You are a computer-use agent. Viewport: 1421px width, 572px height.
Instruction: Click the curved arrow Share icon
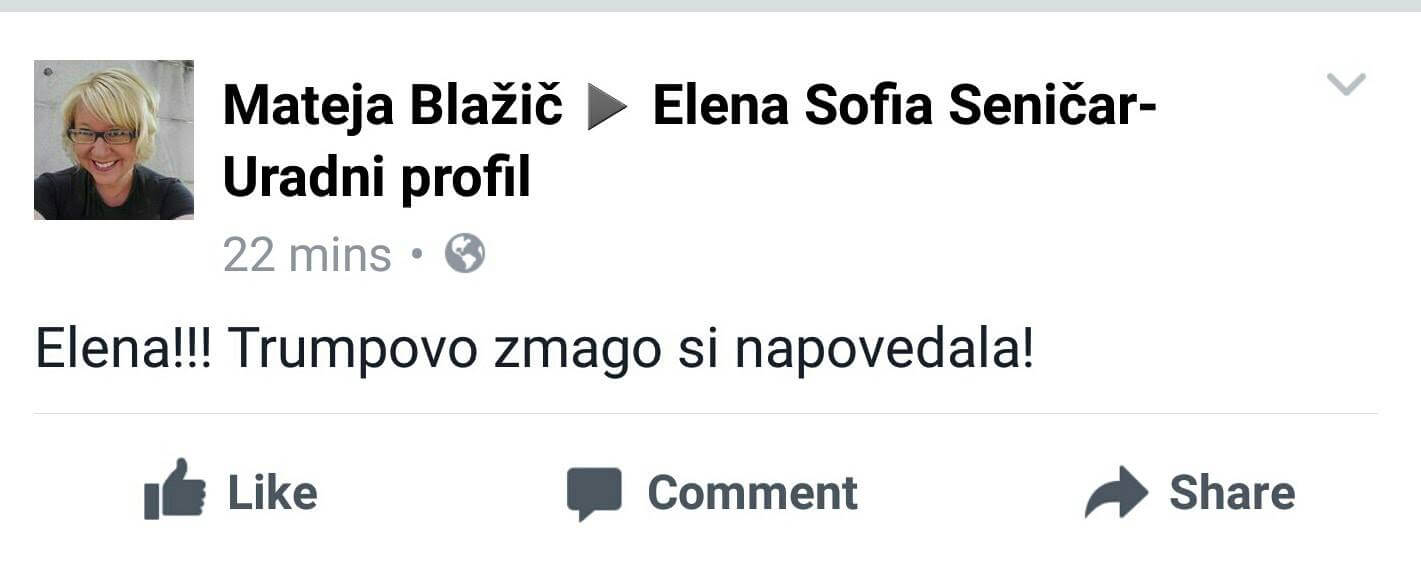pos(1116,492)
